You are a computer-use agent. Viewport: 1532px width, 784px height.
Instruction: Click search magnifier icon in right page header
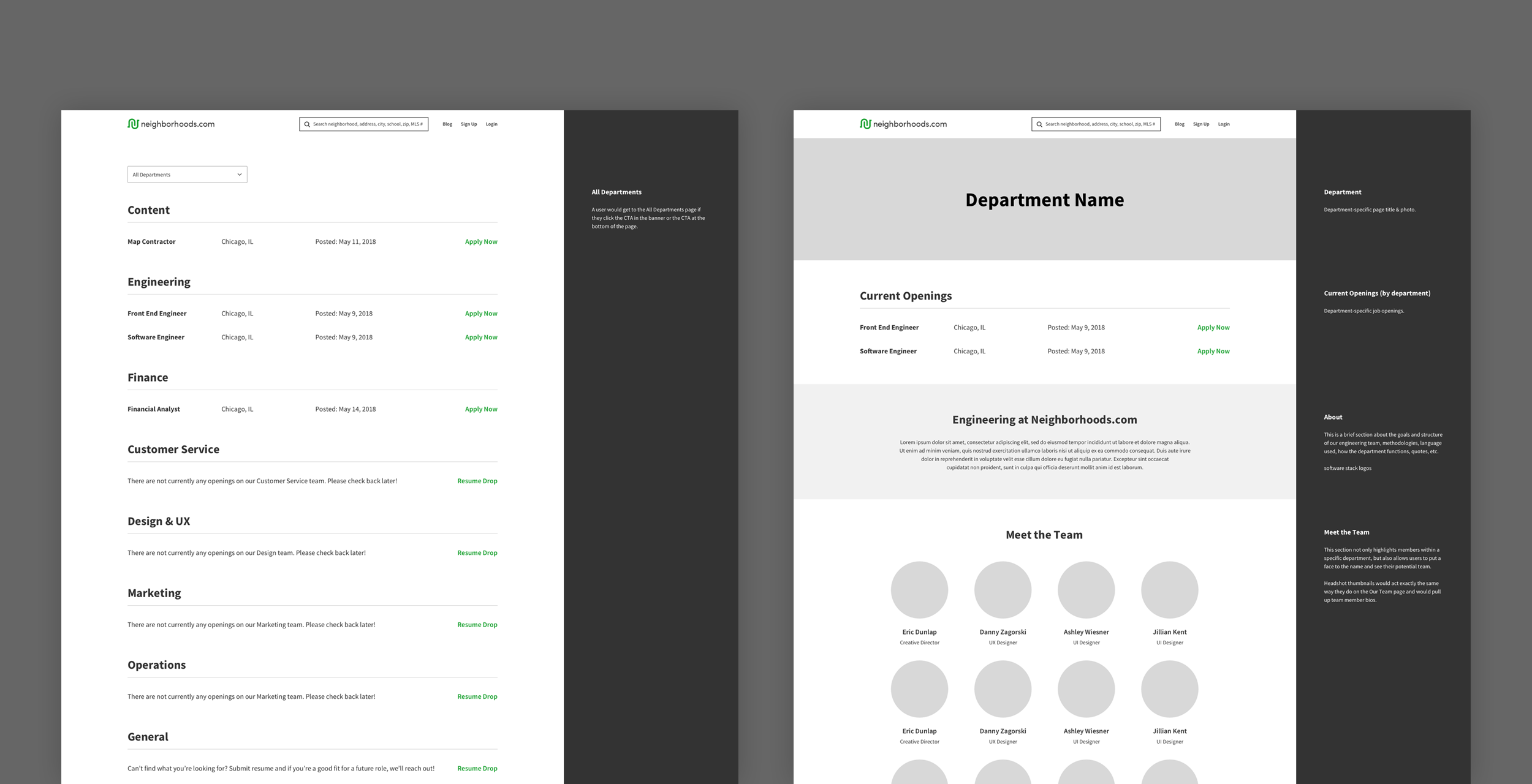click(1039, 124)
